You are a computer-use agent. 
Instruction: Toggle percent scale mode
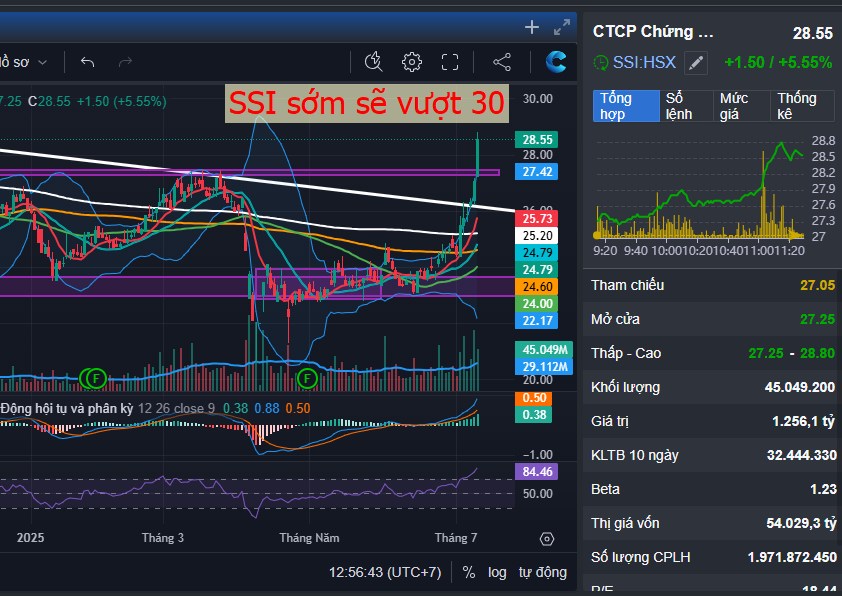click(x=469, y=572)
